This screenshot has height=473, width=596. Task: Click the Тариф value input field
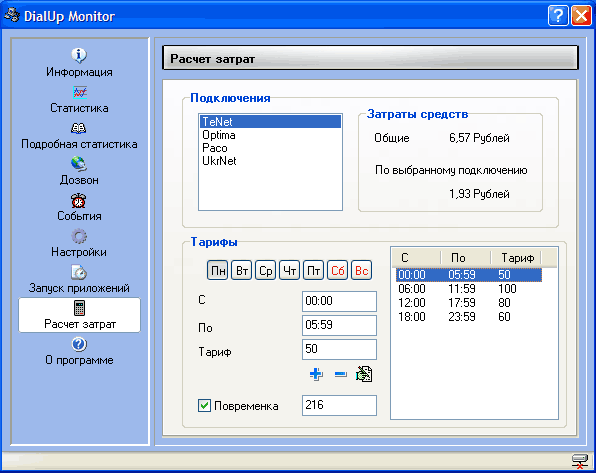click(339, 349)
